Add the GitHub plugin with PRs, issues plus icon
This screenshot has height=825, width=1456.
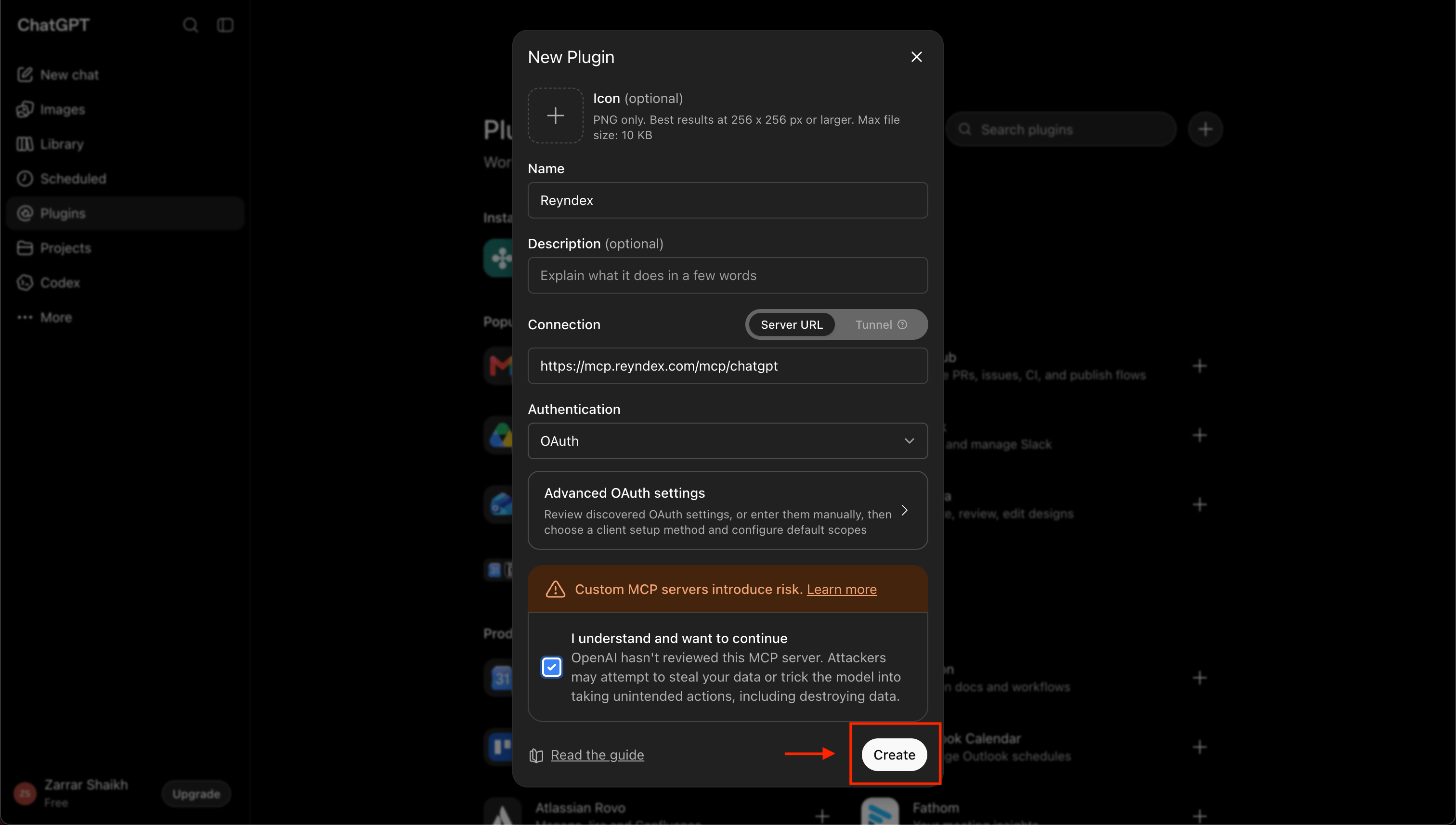click(x=1199, y=366)
